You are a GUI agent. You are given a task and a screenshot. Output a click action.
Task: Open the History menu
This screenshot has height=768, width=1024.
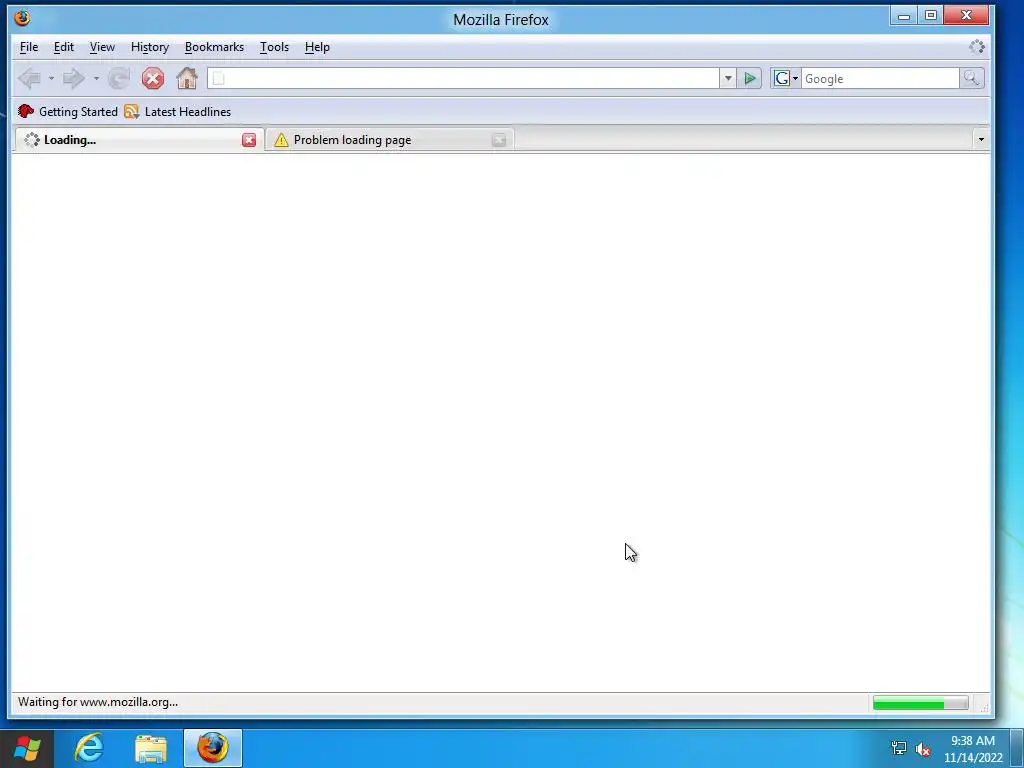click(x=150, y=47)
